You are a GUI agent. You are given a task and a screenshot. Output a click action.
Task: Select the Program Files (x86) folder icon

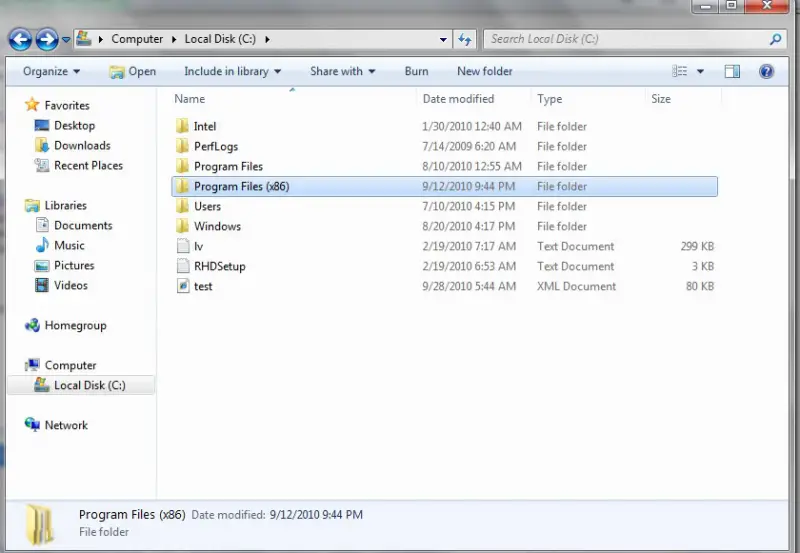coord(182,186)
